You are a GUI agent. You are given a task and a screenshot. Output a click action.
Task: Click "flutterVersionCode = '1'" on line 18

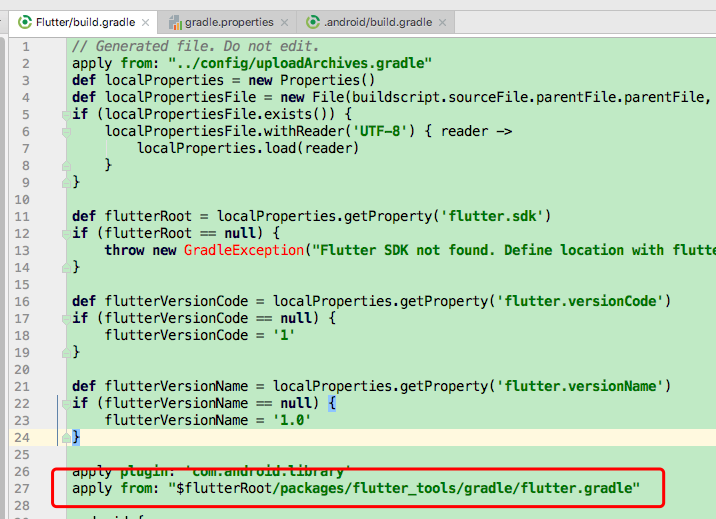pos(200,335)
